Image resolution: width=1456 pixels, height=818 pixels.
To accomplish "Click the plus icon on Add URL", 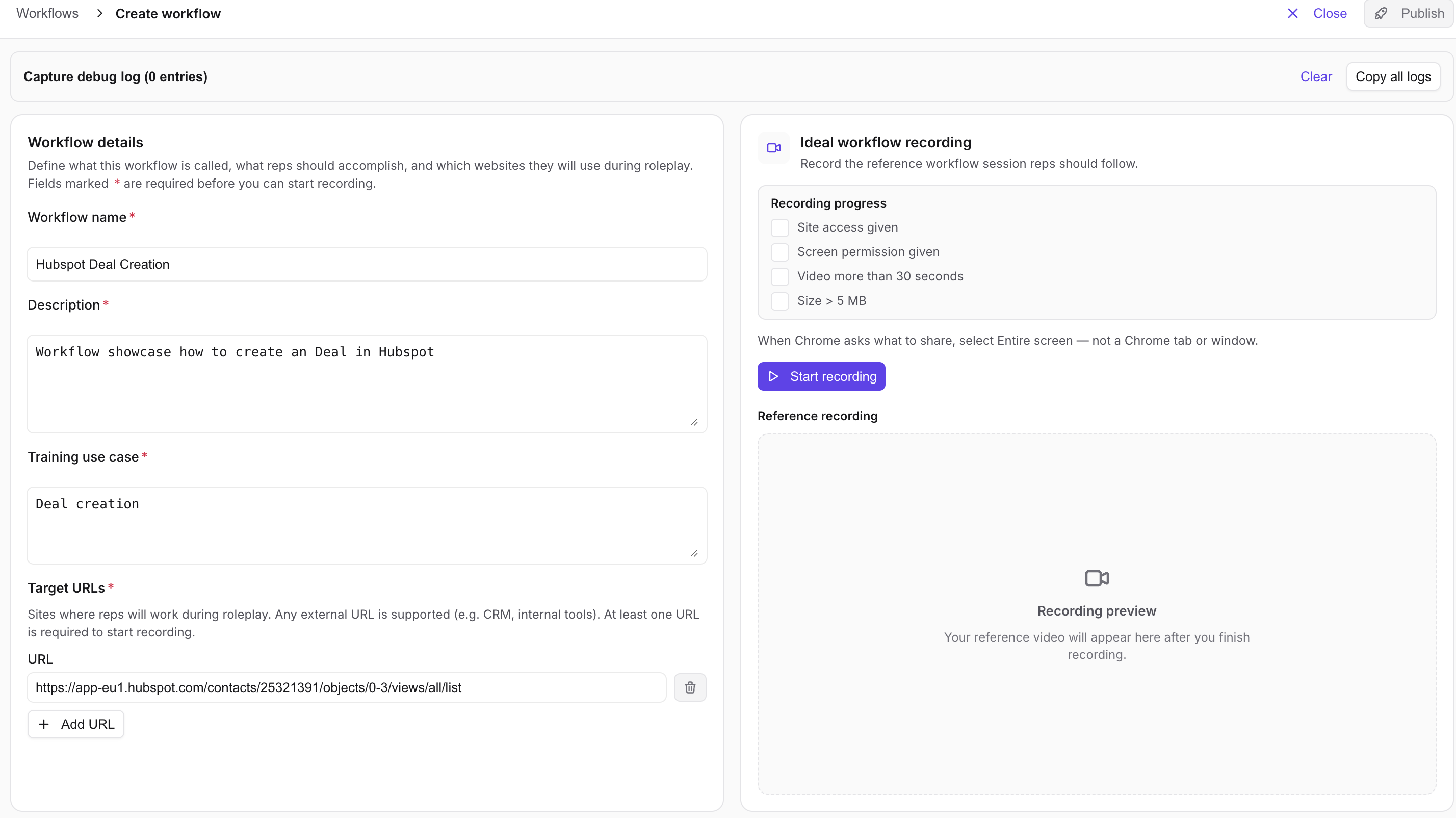I will pyautogui.click(x=44, y=724).
